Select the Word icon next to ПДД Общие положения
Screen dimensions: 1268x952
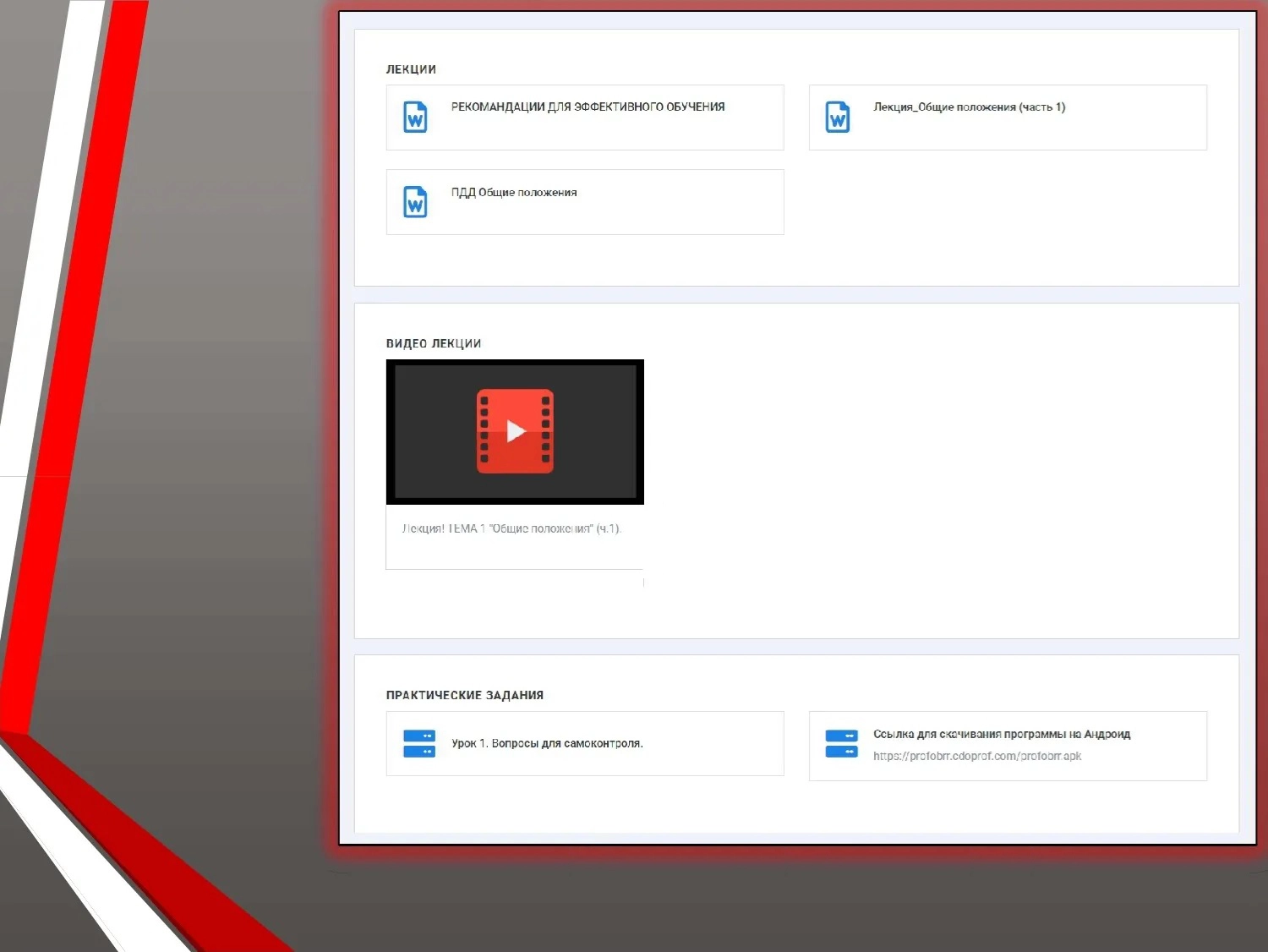point(415,202)
